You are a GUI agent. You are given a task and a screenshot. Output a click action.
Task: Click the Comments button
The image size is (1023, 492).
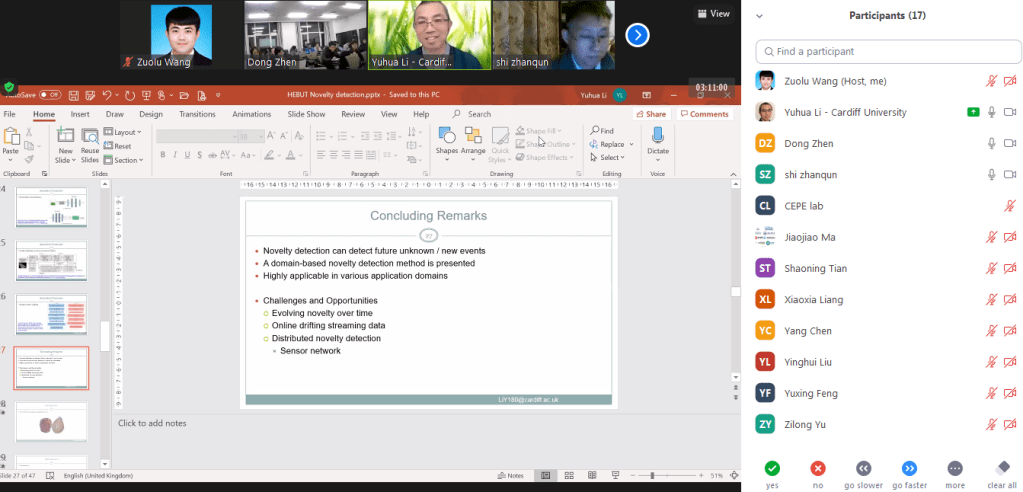coord(705,114)
